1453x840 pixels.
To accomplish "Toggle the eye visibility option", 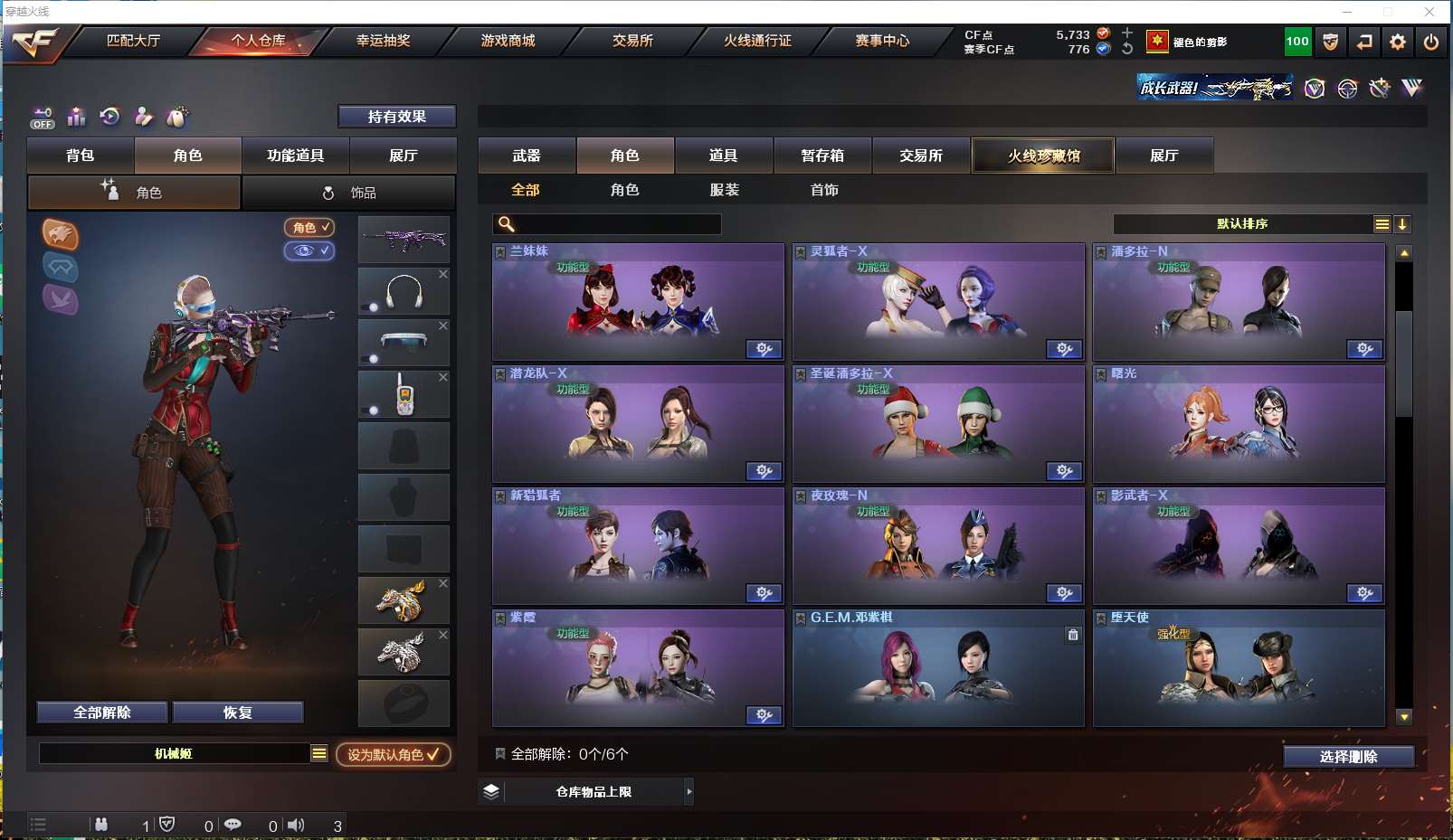I will (x=309, y=250).
